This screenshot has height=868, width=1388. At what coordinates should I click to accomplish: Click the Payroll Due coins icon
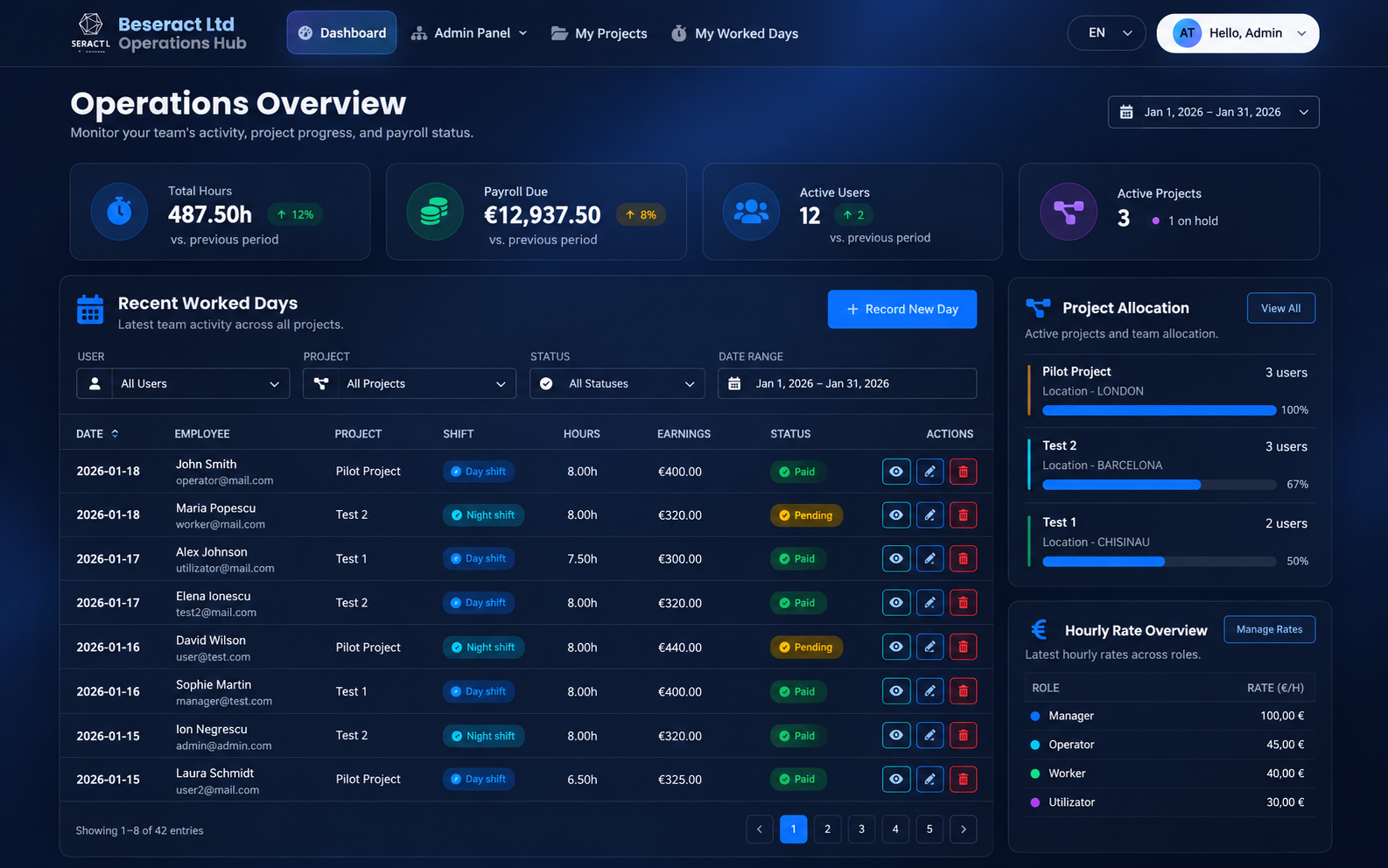(x=435, y=211)
